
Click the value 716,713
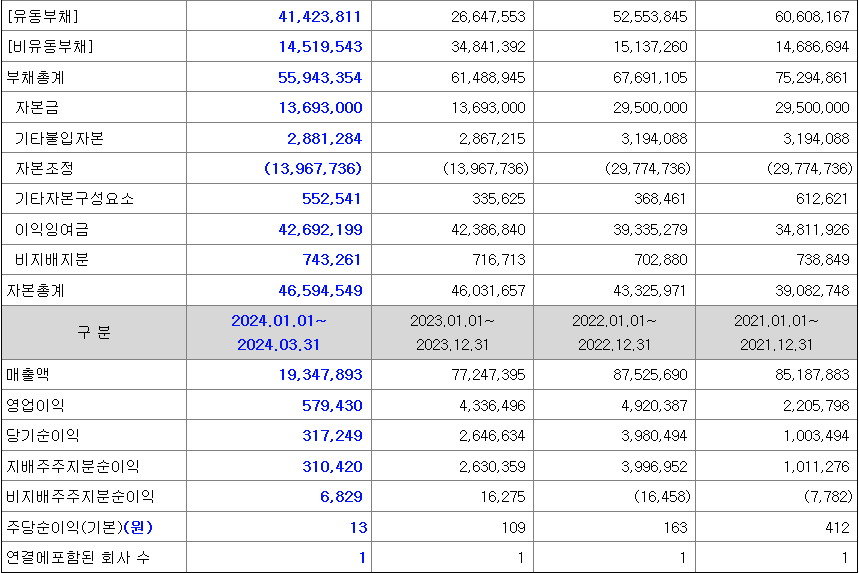(499, 259)
